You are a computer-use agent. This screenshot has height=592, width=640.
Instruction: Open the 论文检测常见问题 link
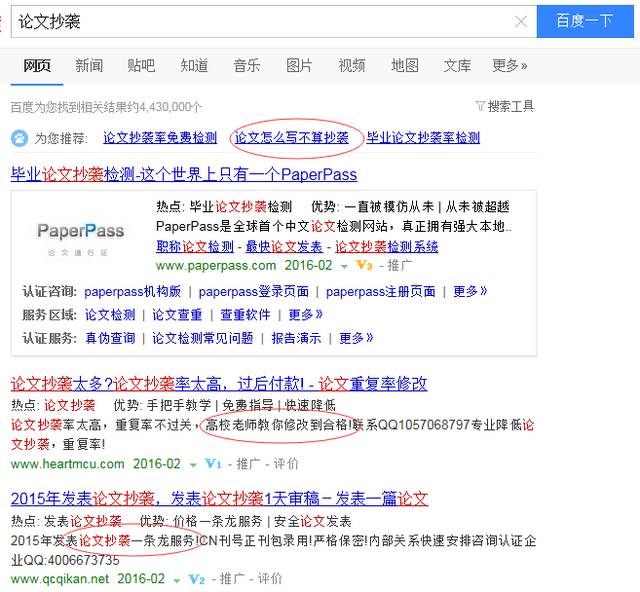tap(202, 338)
